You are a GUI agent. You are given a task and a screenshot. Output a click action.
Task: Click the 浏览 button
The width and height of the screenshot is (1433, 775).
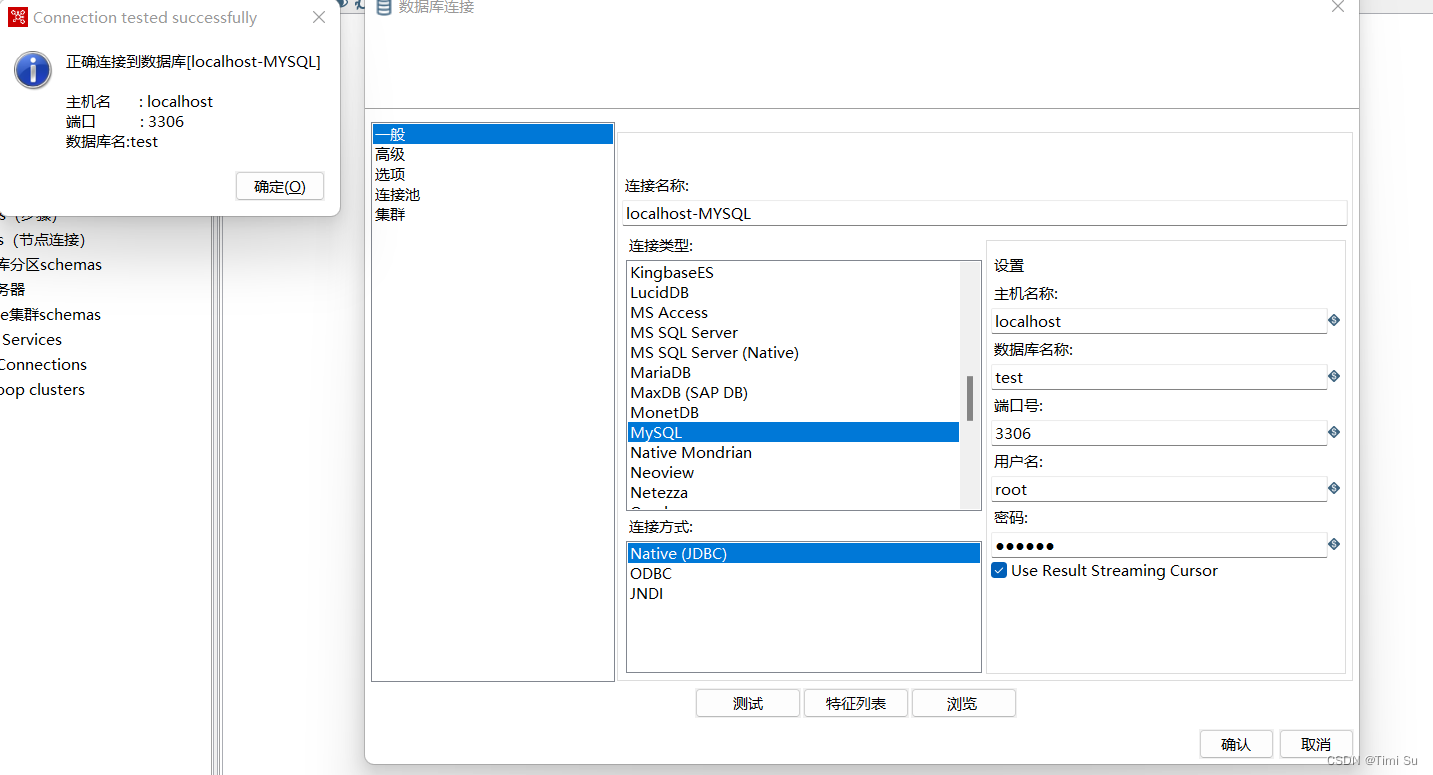pyautogui.click(x=963, y=703)
